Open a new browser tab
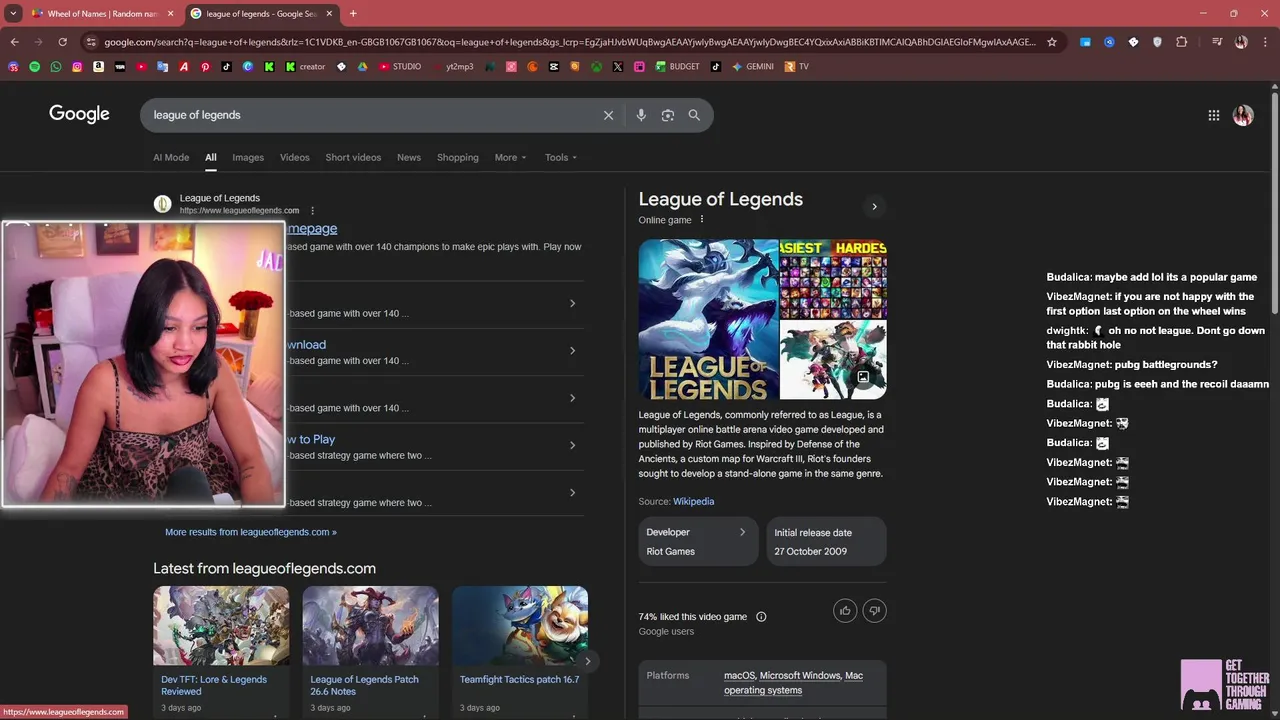Screen dimensions: 1280x720 tap(353, 14)
